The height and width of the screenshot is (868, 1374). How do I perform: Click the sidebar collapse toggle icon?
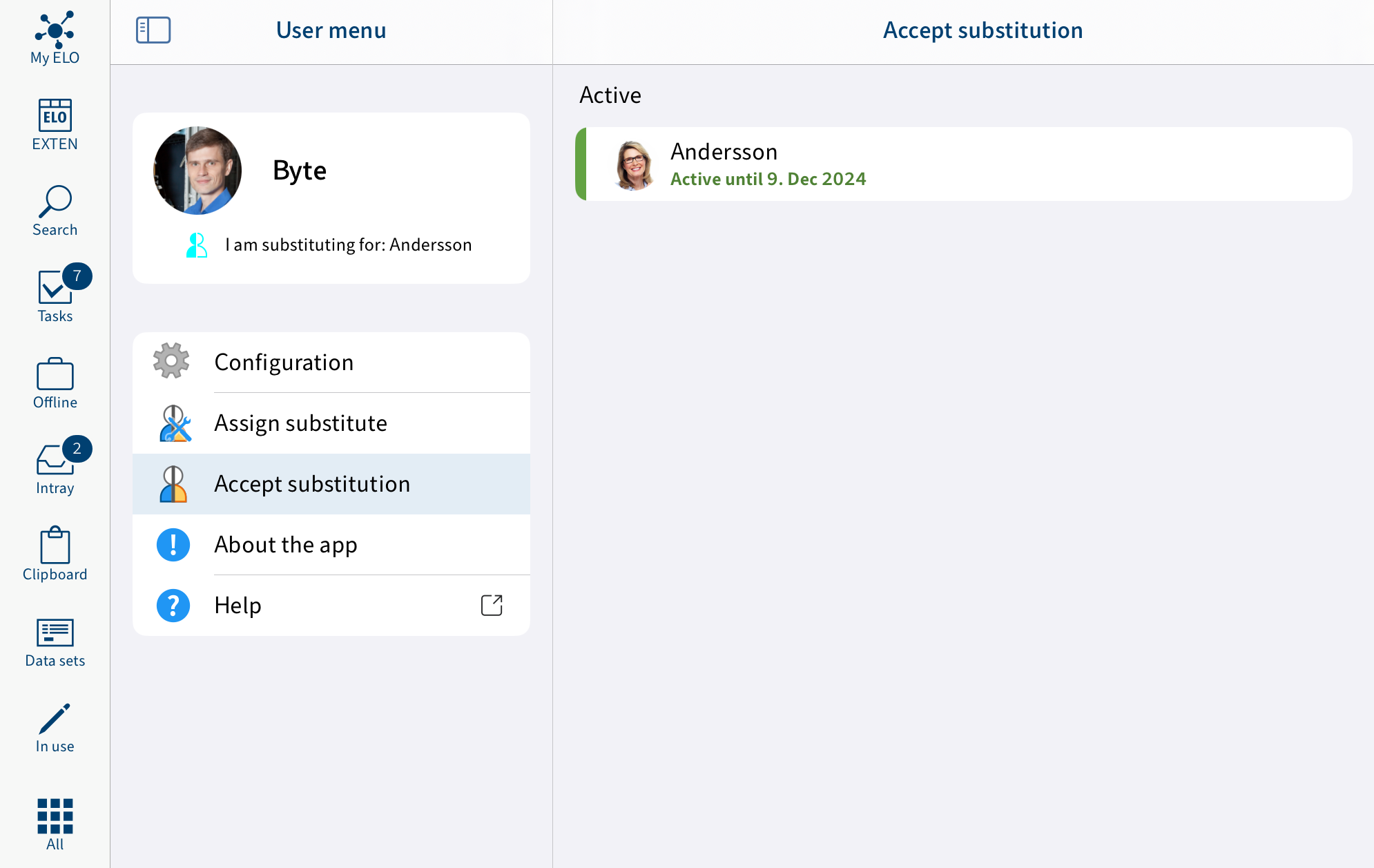coord(153,29)
